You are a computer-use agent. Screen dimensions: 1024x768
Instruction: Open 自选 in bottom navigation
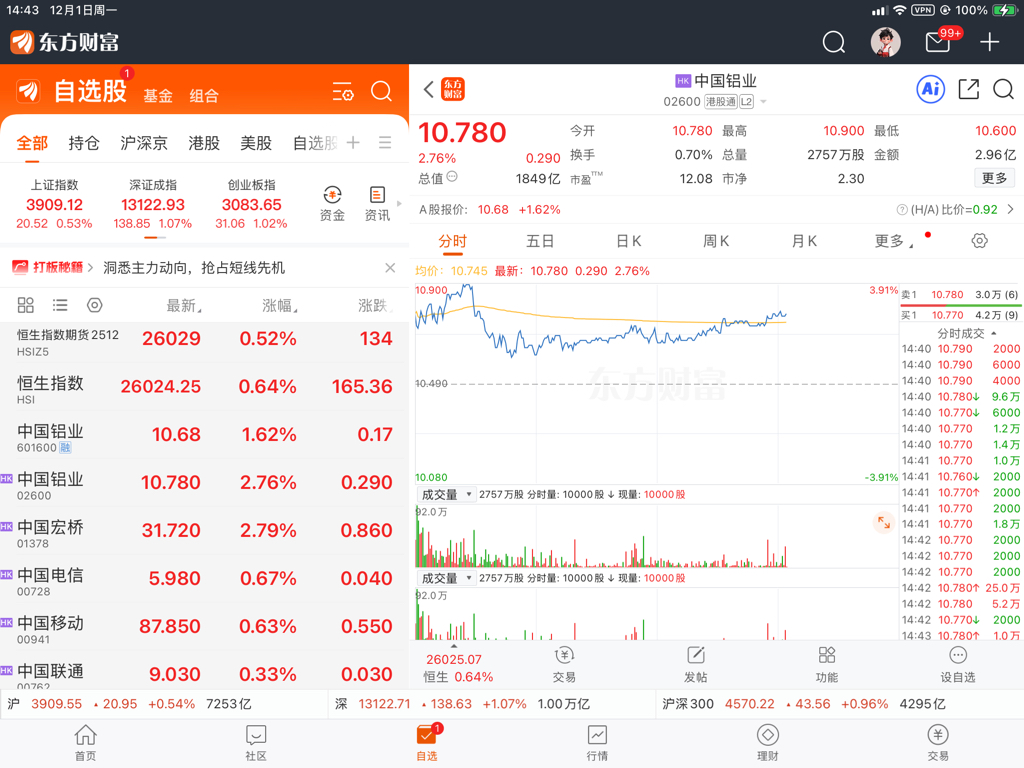click(x=427, y=743)
